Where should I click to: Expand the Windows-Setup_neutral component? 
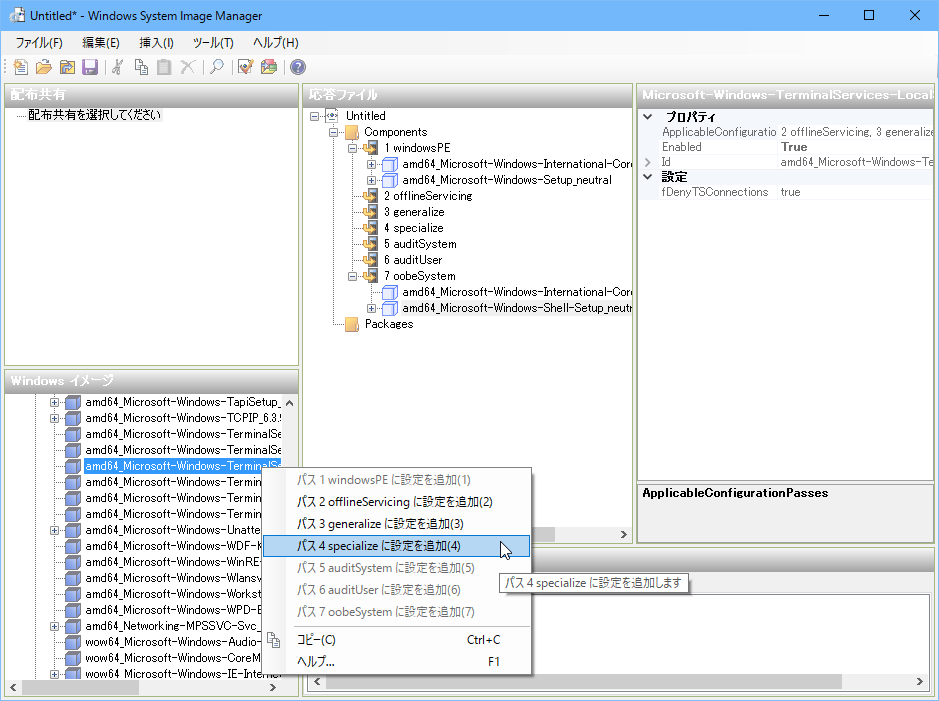(371, 180)
